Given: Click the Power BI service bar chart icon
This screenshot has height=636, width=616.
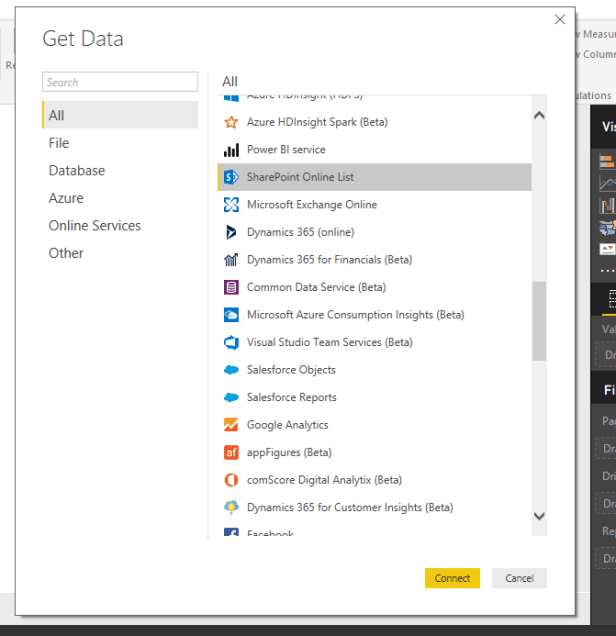Looking at the screenshot, I should 231,150.
